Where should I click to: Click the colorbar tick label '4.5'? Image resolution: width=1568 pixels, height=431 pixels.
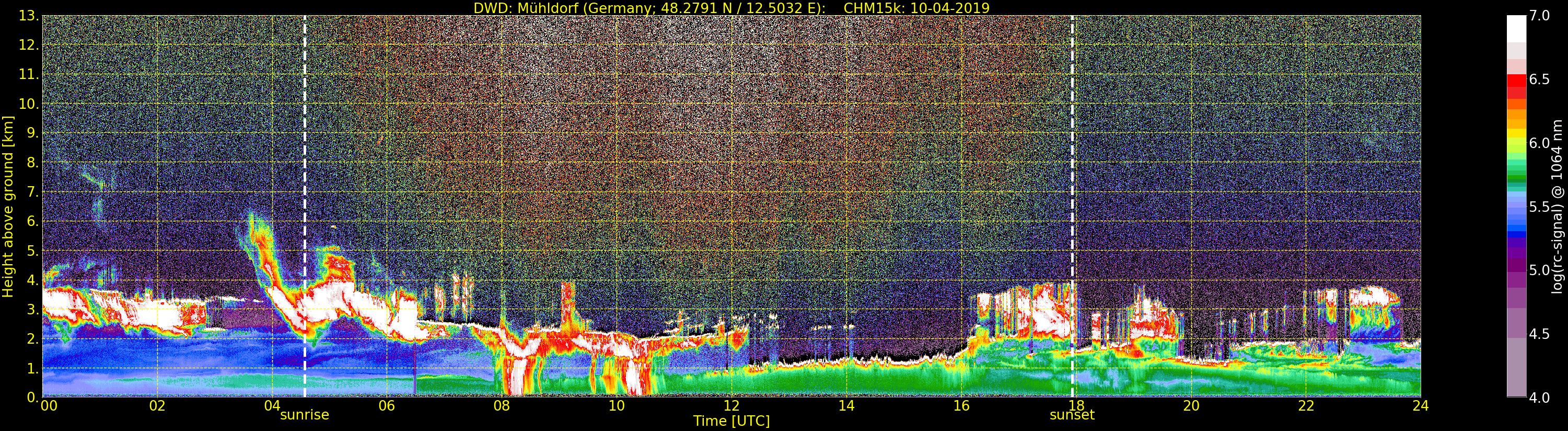coord(1539,334)
